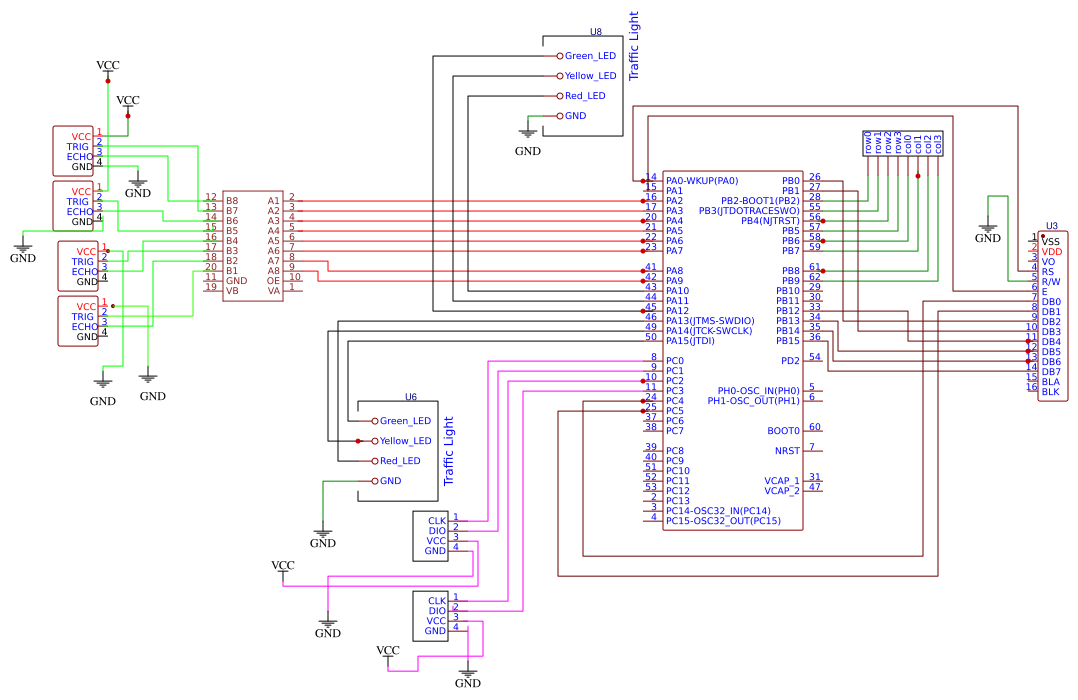Select the PA13(JTMS-SWDIO) pin label
The width and height of the screenshot is (1078, 700).
(x=710, y=320)
